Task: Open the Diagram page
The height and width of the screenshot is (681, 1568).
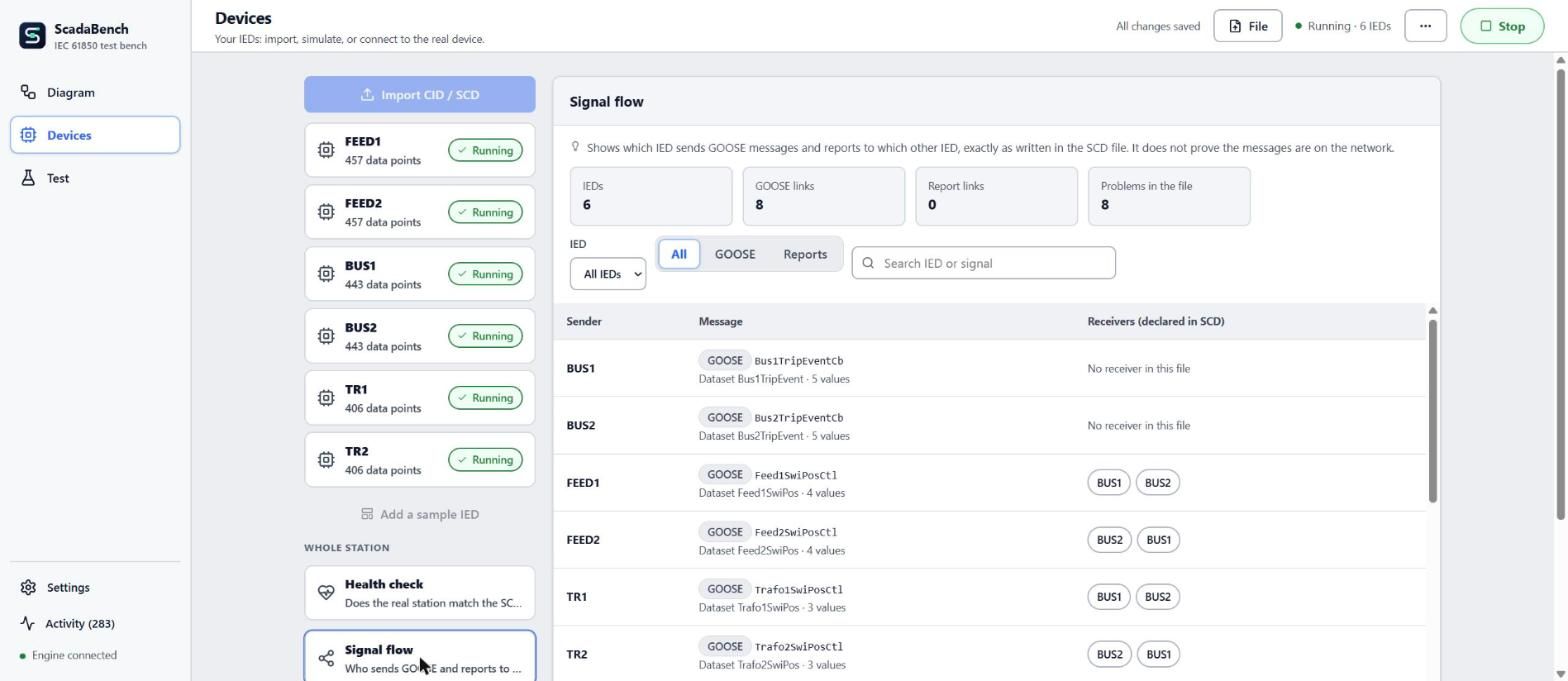Action: [x=95, y=92]
